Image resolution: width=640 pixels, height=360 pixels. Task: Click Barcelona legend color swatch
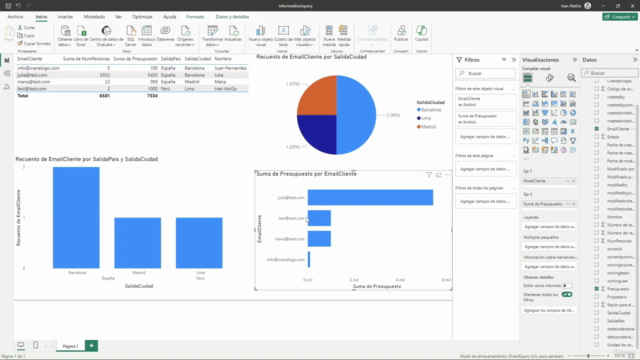pyautogui.click(x=419, y=110)
